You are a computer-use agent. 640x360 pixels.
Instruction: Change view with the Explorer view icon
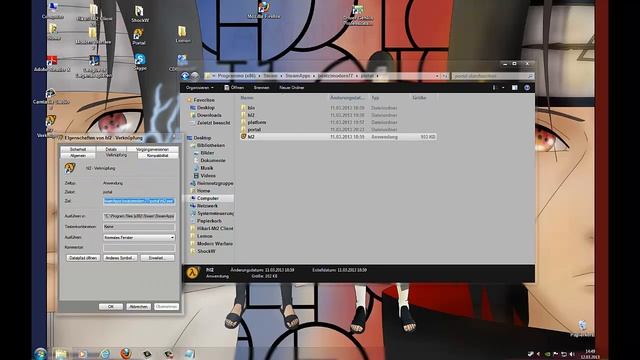pos(494,87)
